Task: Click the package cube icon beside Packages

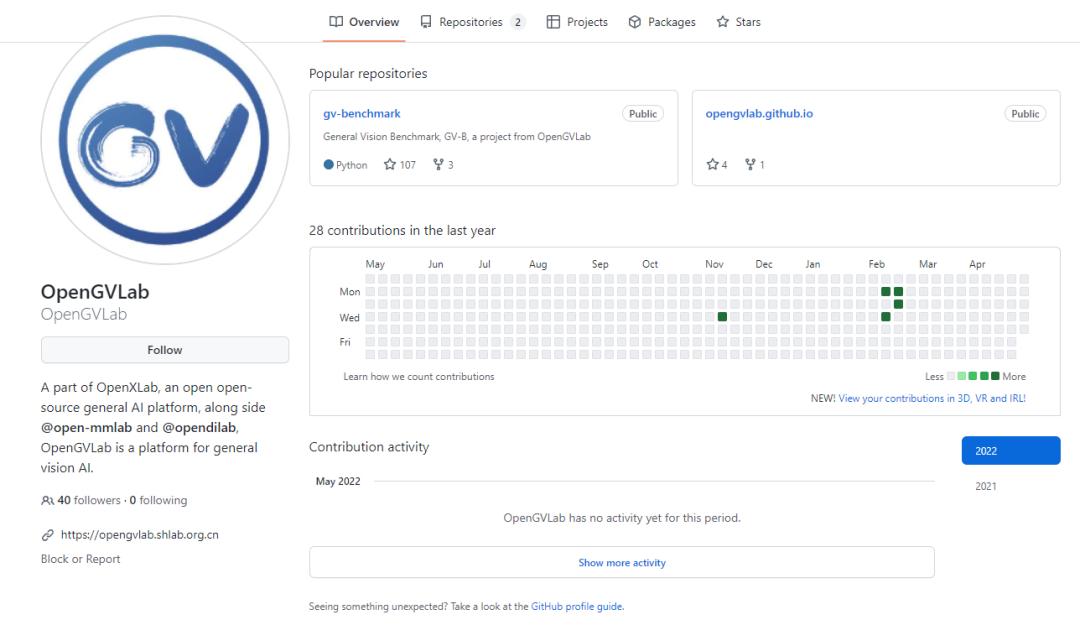Action: pyautogui.click(x=635, y=22)
